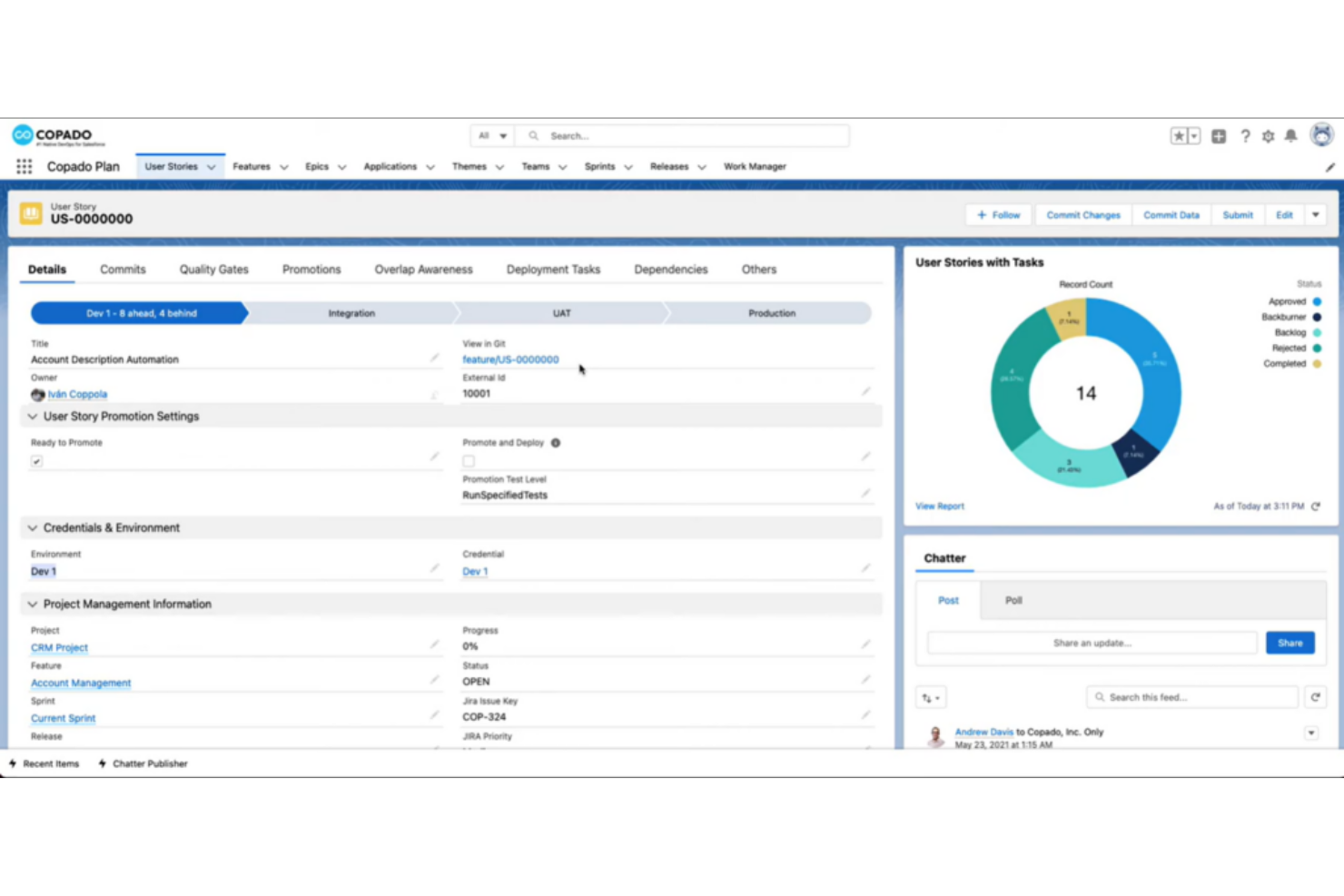Click the Completed legend color dot
This screenshot has width=1344, height=896.
point(1317,364)
